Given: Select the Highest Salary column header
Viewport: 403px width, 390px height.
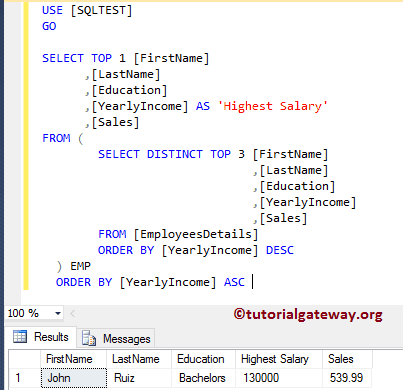Looking at the screenshot, I should pos(279,359).
